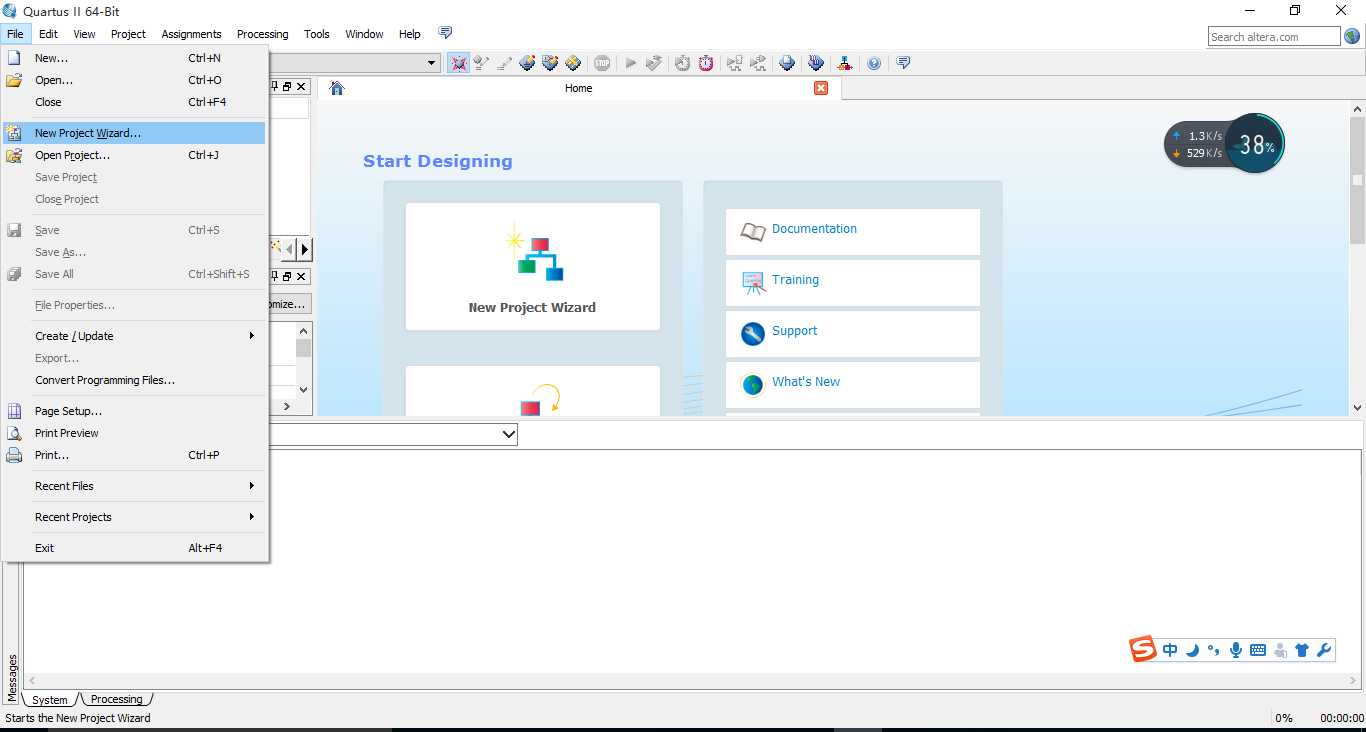Click the toolbar icon right of pink chip

(x=481, y=63)
